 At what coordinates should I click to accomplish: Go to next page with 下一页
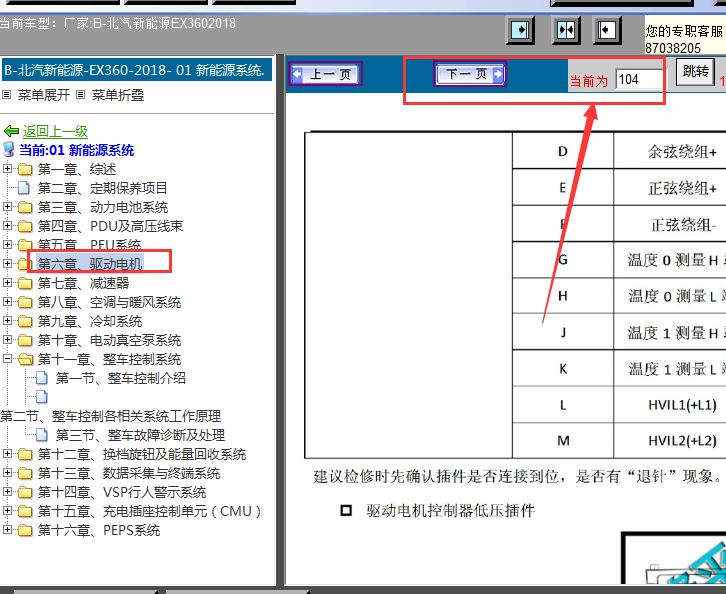pos(470,74)
